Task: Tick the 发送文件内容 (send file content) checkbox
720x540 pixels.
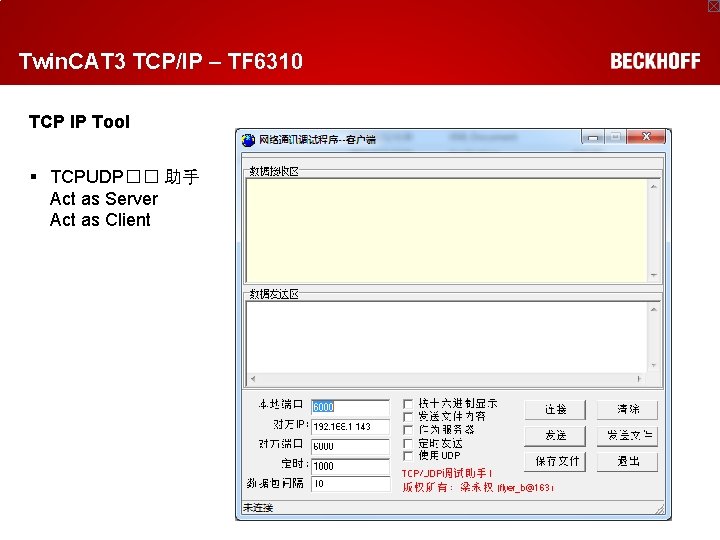Action: pyautogui.click(x=408, y=416)
